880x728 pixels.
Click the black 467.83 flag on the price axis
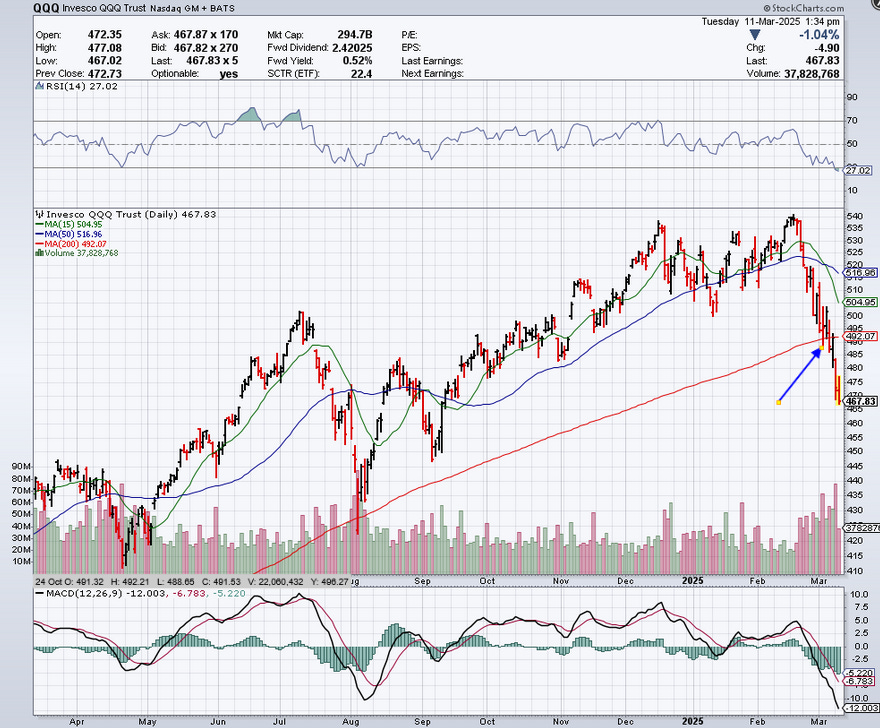[861, 401]
